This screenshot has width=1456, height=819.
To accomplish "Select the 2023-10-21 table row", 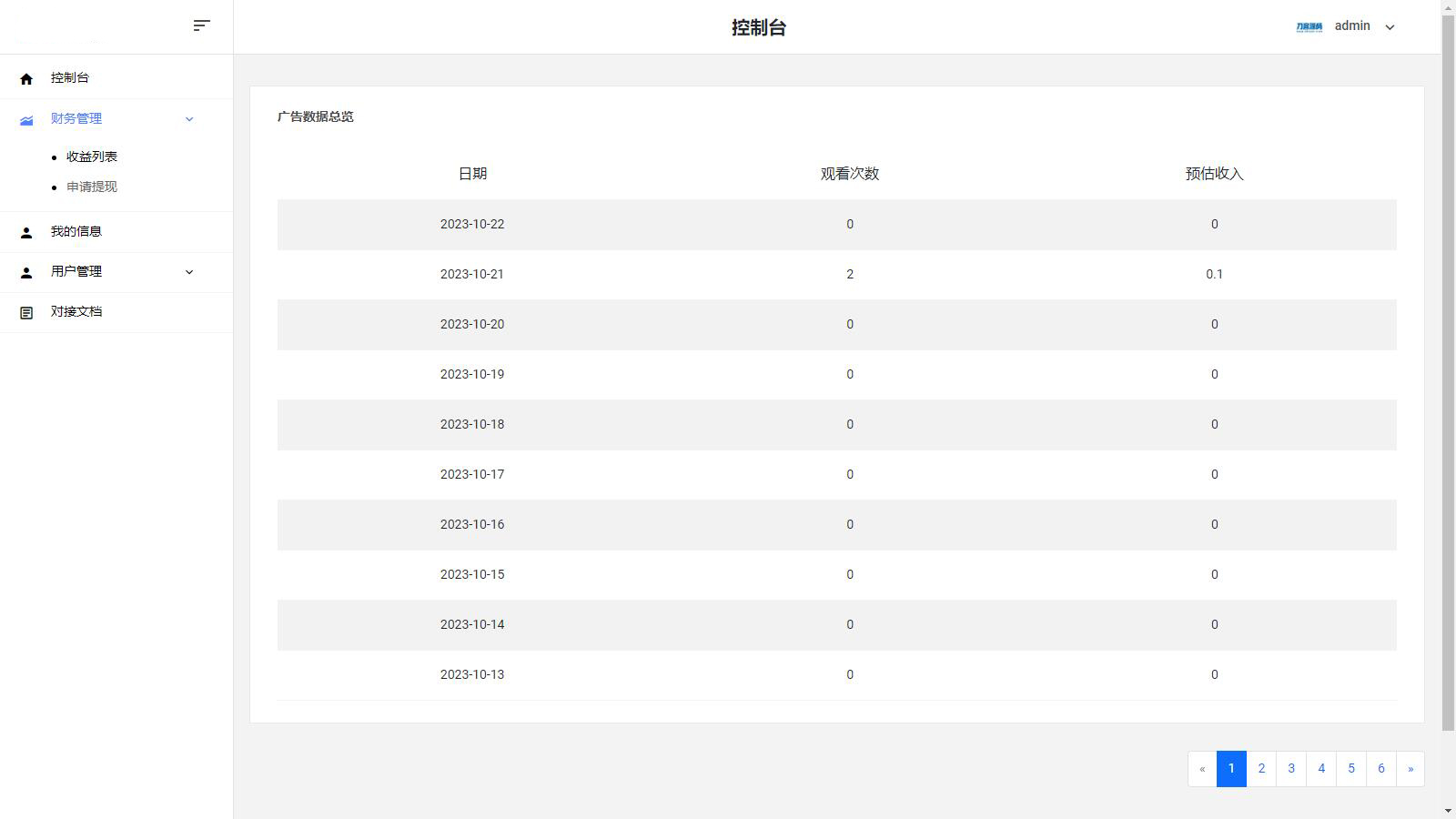I will pyautogui.click(x=836, y=274).
